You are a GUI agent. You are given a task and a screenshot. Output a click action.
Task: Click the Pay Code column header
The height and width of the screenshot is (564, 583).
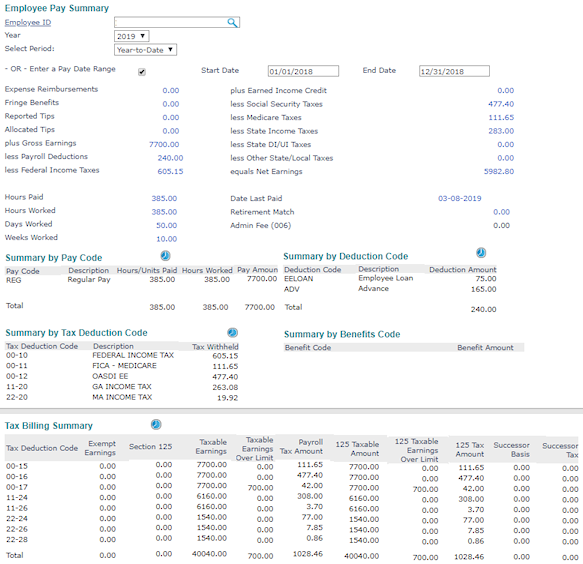pos(23,271)
